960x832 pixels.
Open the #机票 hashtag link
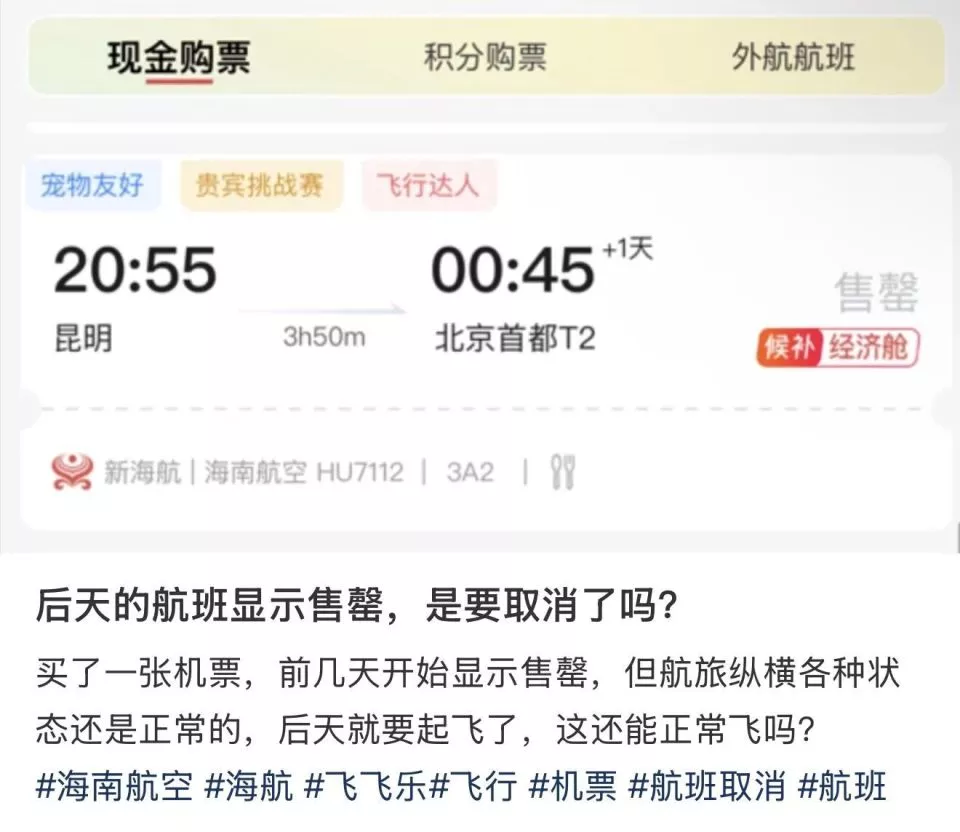(572, 787)
